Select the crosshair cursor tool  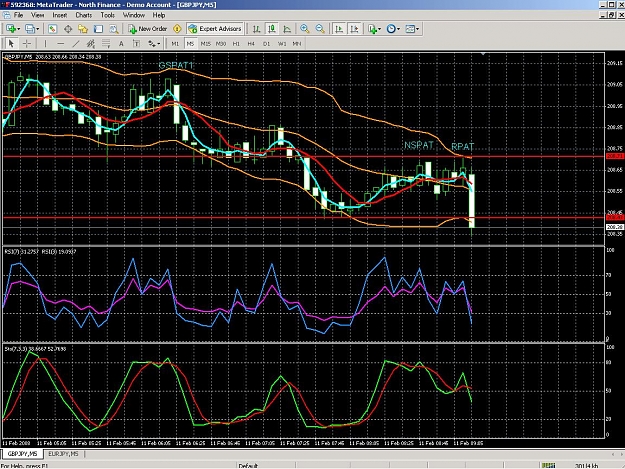(27, 43)
